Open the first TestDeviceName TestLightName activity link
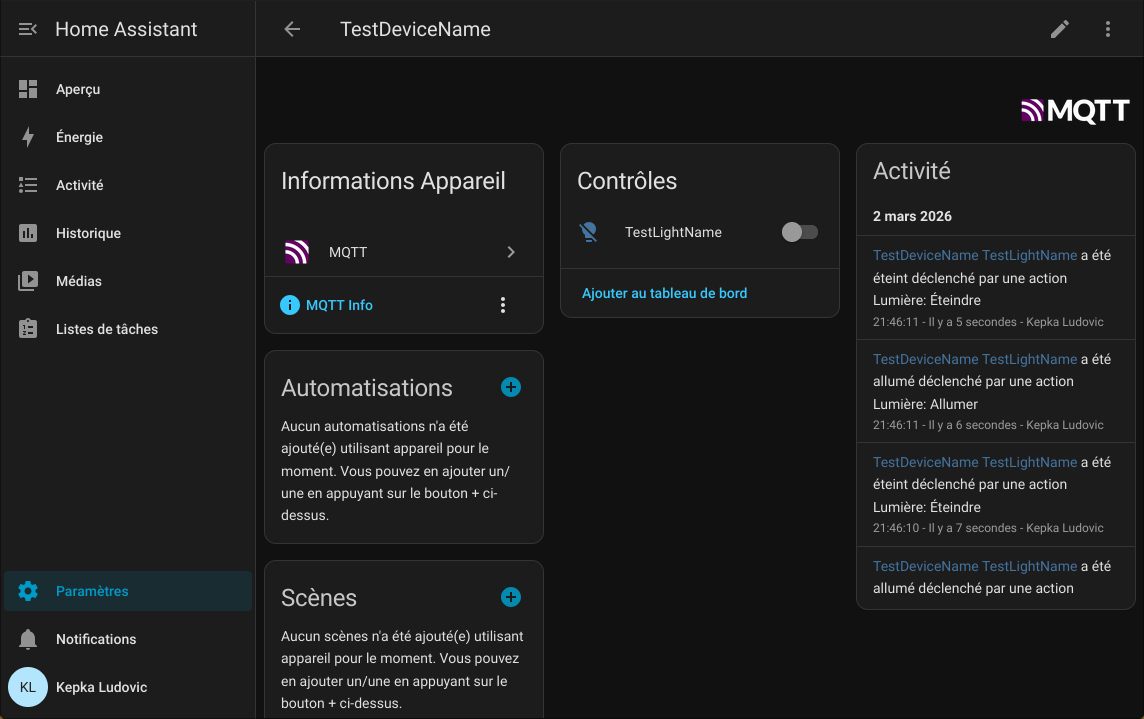This screenshot has width=1144, height=719. coord(974,255)
